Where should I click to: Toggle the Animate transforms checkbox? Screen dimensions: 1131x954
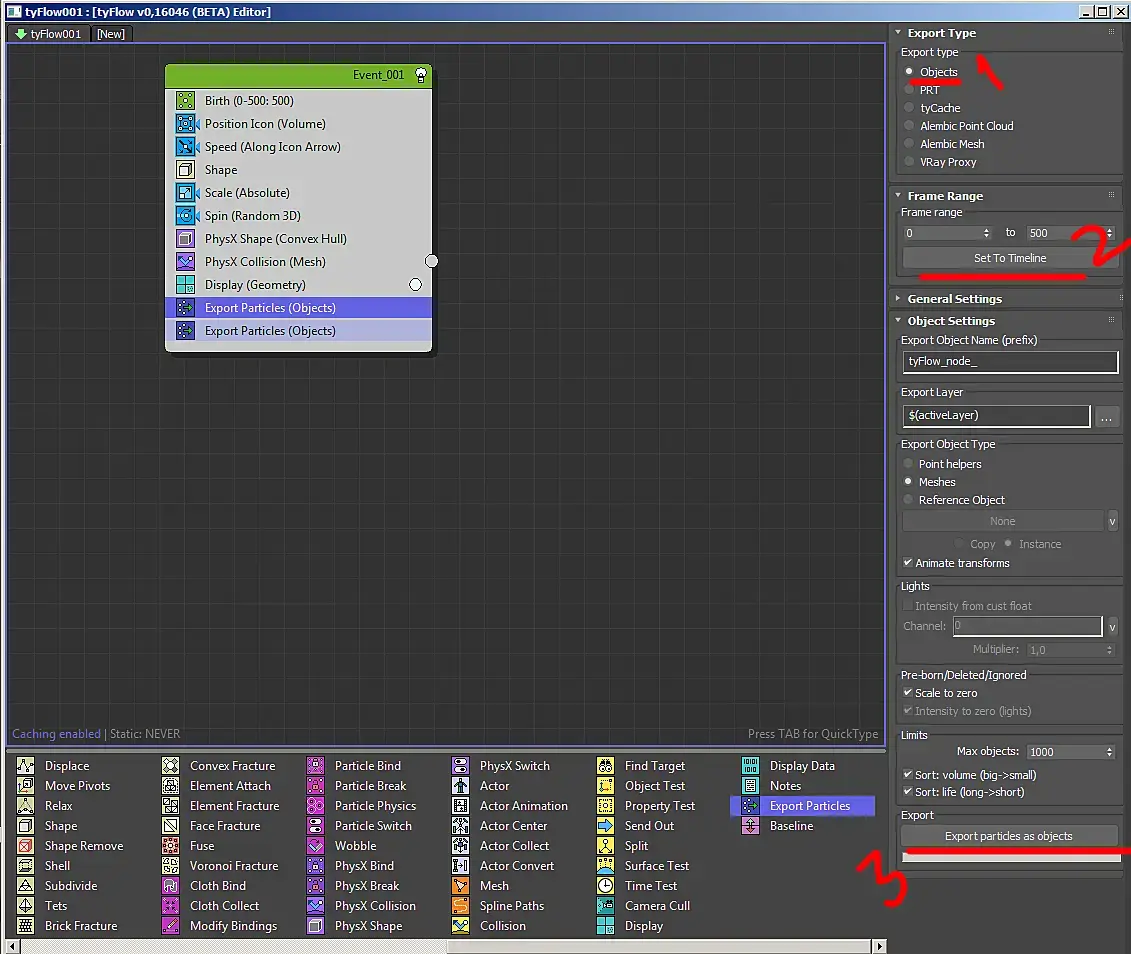pyautogui.click(x=908, y=562)
